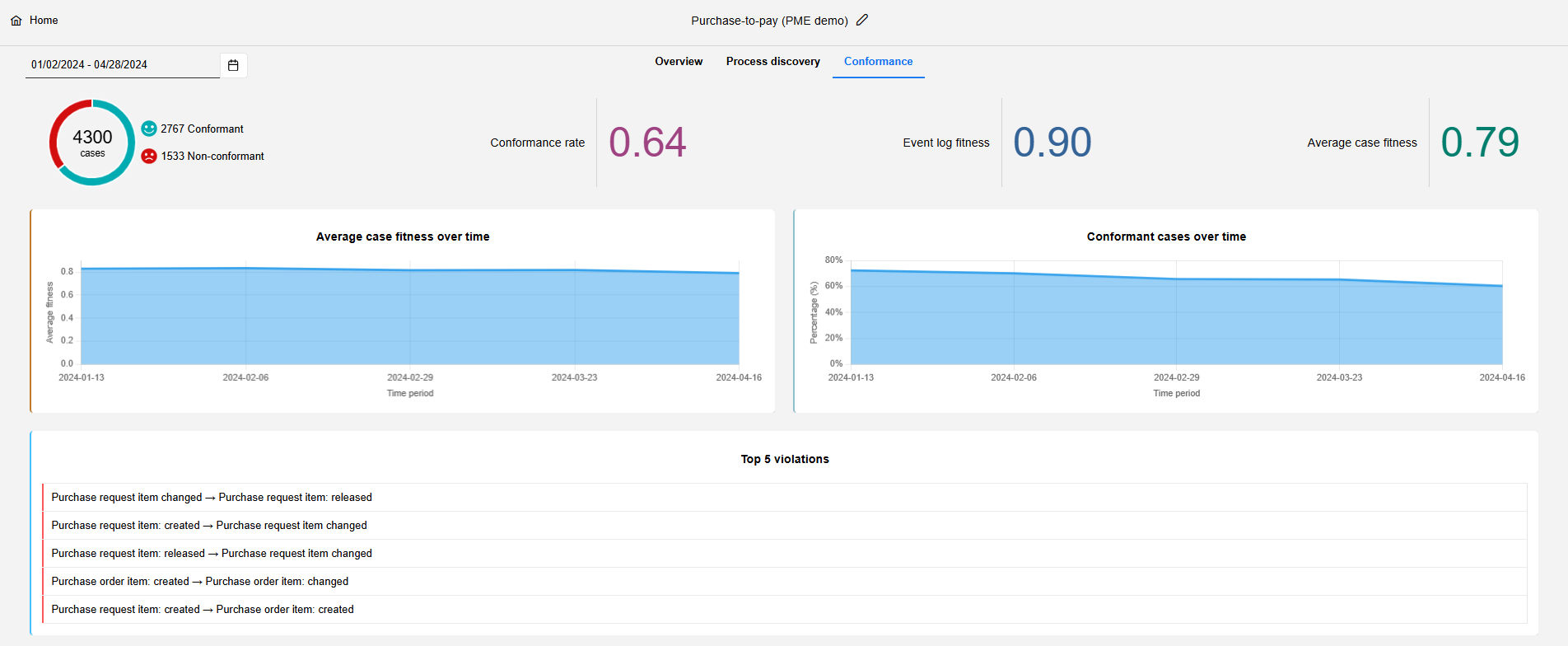Viewport: 1568px width, 646px height.
Task: Click the 0.64 conformance rate value
Action: coord(647,143)
